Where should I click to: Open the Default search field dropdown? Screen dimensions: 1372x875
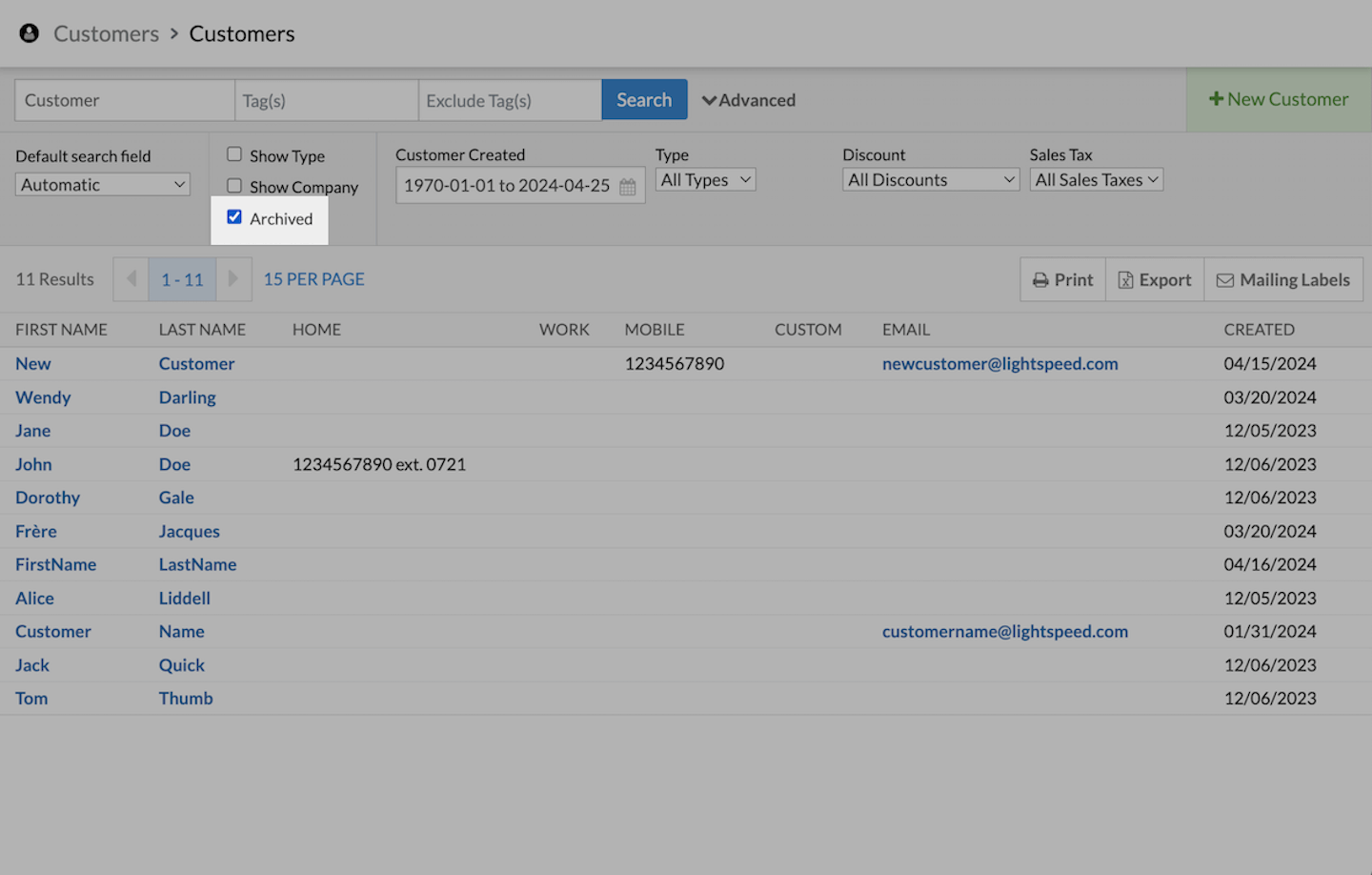click(x=103, y=185)
